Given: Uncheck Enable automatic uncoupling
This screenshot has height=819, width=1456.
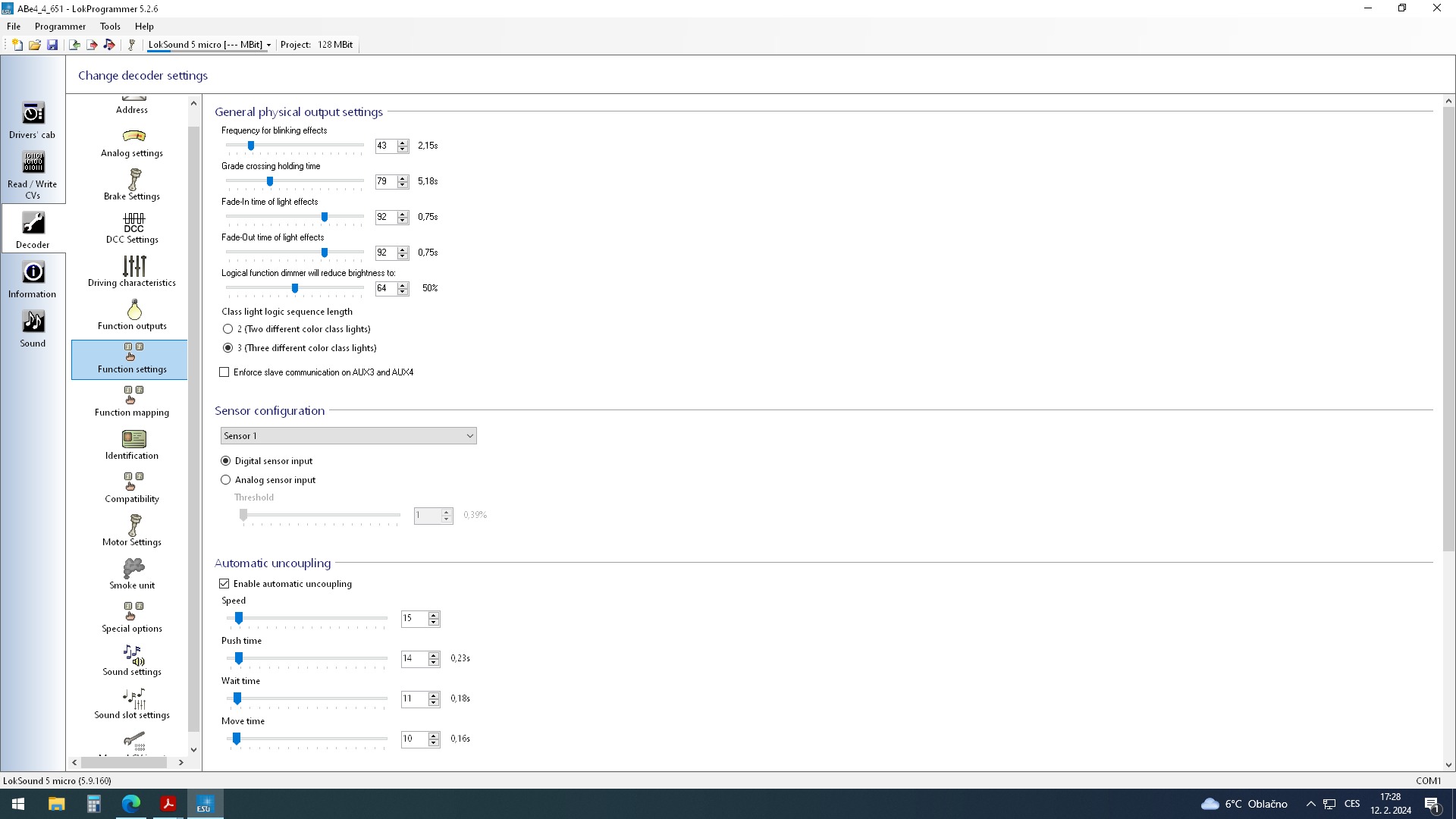Looking at the screenshot, I should pos(224,584).
